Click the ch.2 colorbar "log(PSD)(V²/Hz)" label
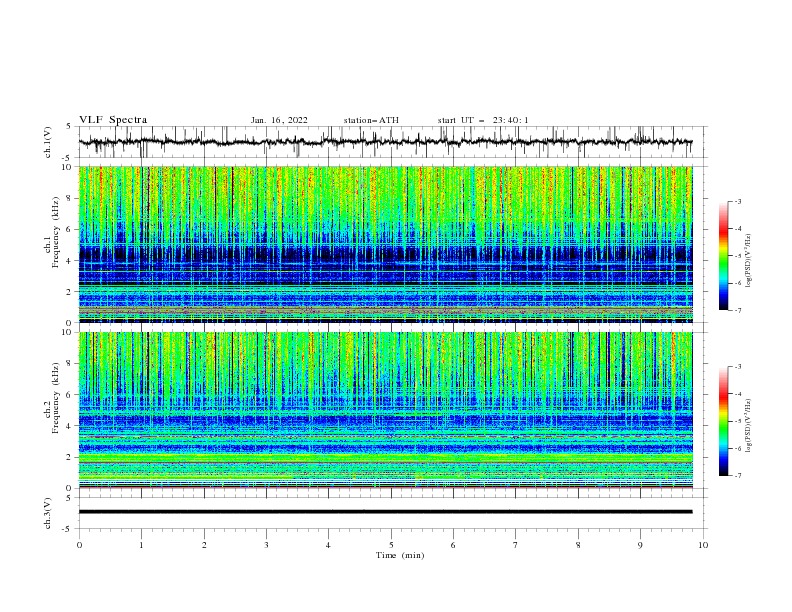The image size is (792, 612). [749, 426]
